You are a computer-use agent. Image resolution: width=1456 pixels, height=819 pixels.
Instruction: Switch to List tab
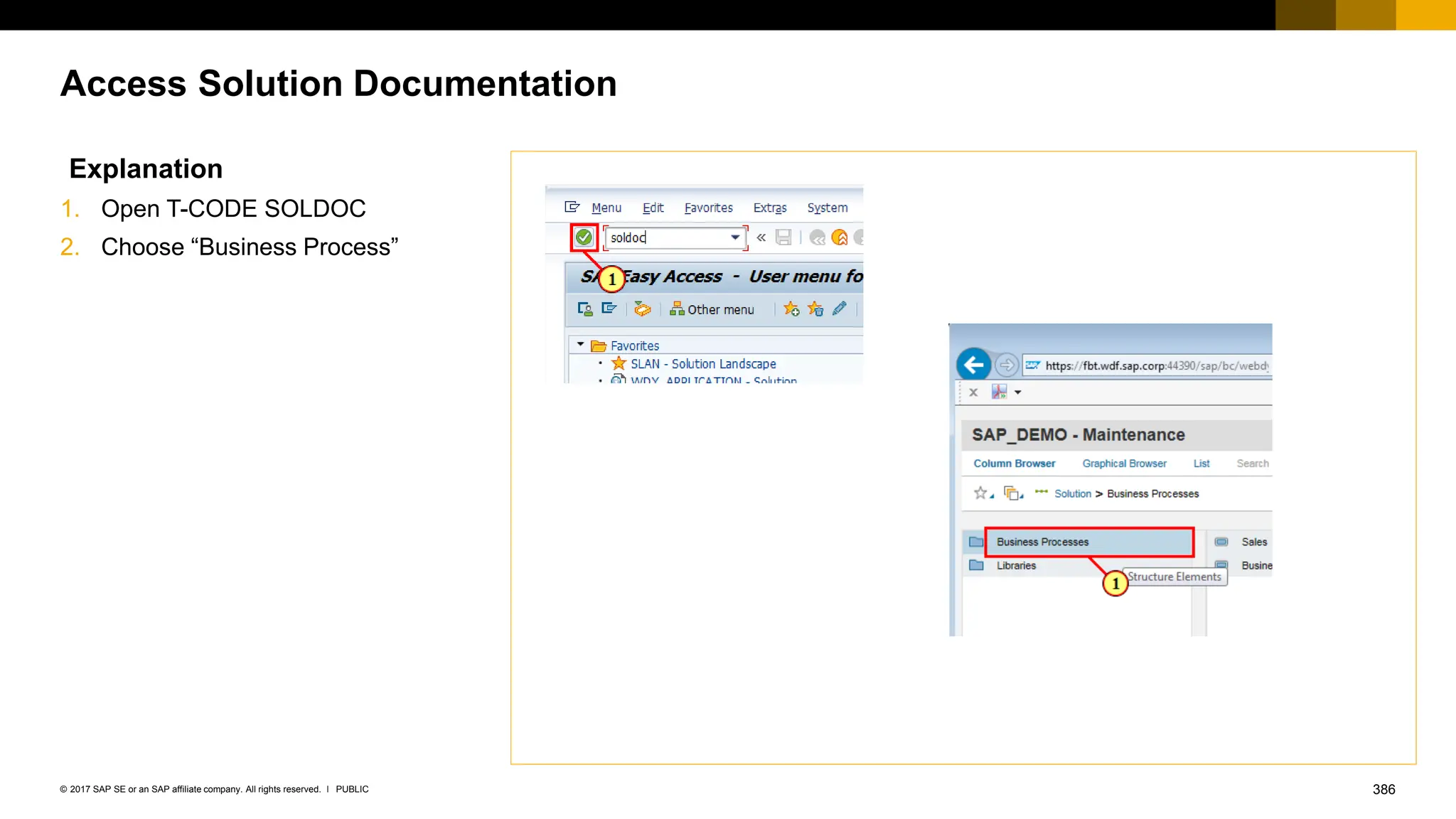(x=1201, y=464)
